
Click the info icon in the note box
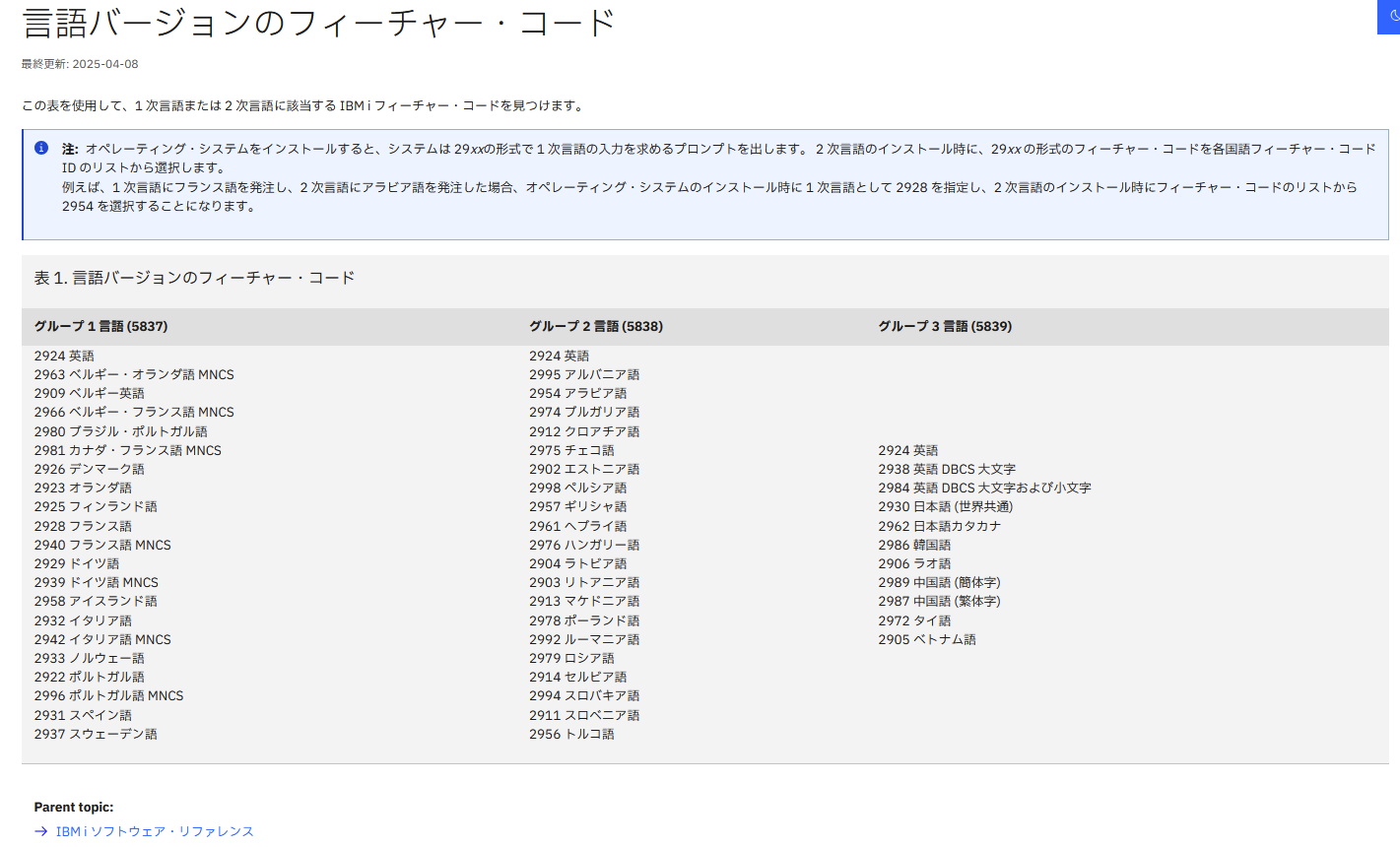[x=41, y=148]
